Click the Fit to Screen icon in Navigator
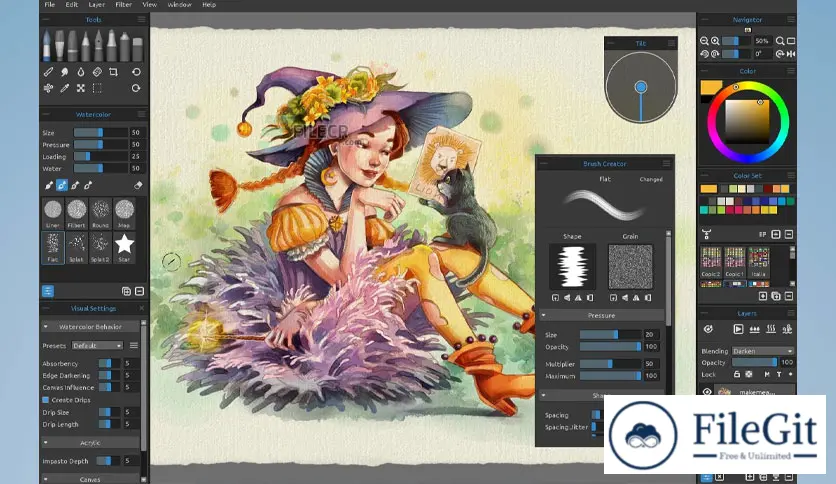Viewport: 836px width, 484px height. point(791,41)
